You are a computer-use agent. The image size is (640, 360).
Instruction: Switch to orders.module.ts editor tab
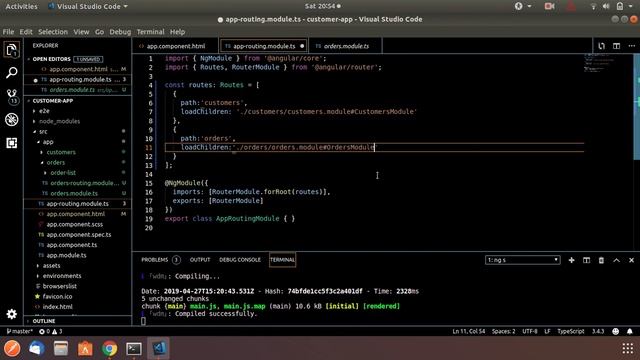click(x=346, y=46)
